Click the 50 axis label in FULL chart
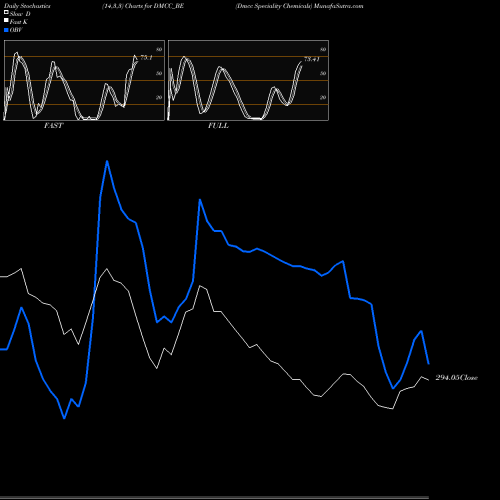This screenshot has height=500, width=500. tap(323, 73)
